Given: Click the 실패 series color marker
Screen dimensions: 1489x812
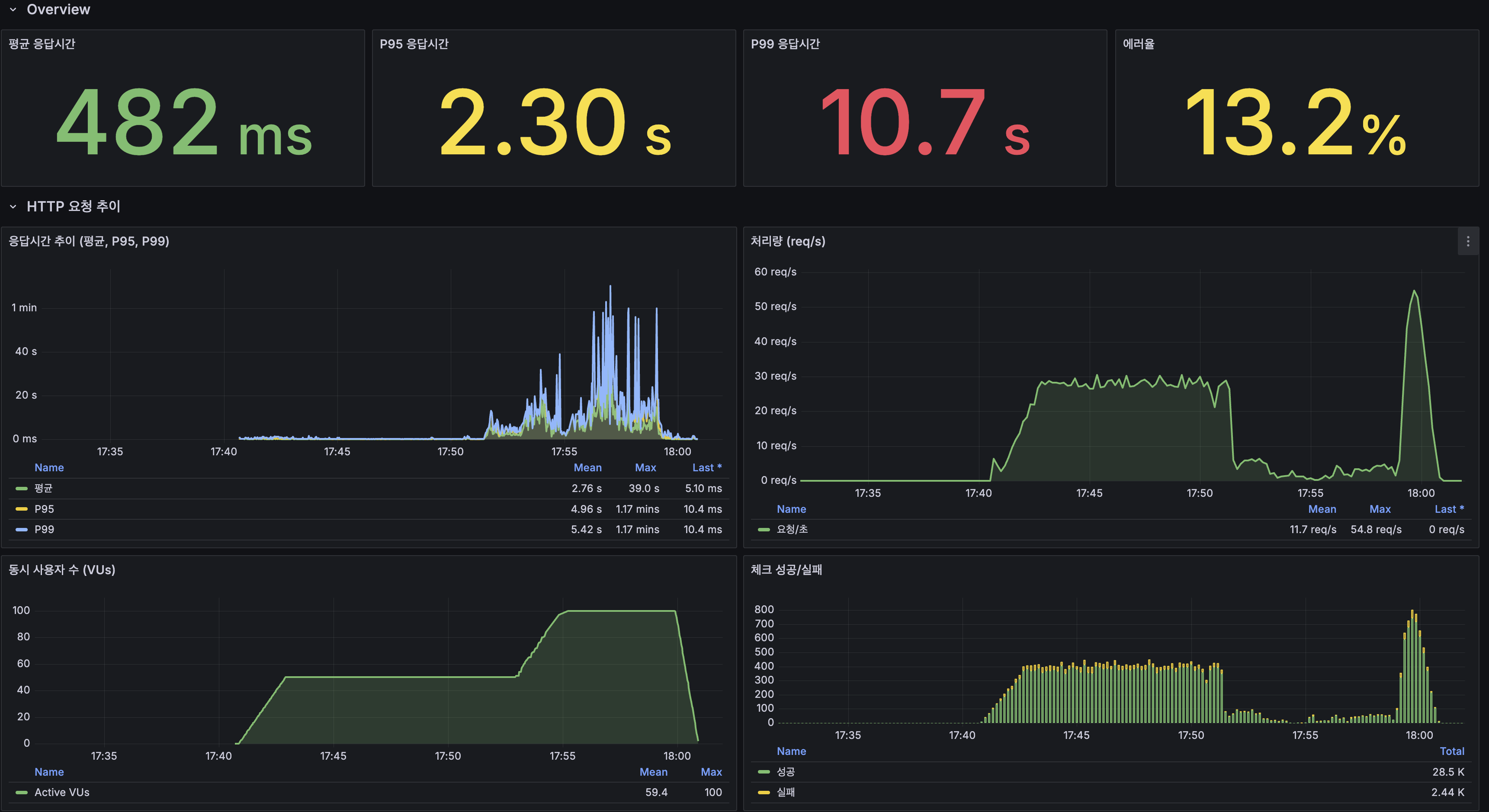Looking at the screenshot, I should [764, 793].
